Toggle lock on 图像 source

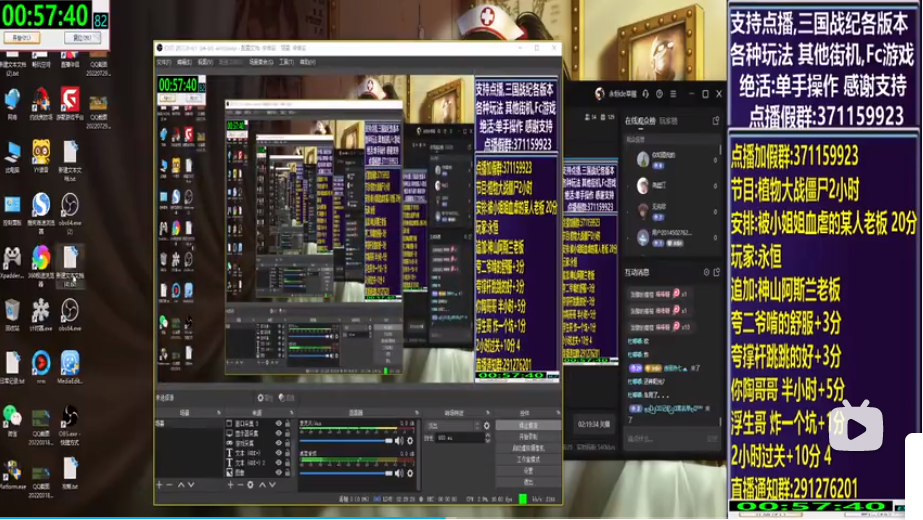(x=288, y=472)
